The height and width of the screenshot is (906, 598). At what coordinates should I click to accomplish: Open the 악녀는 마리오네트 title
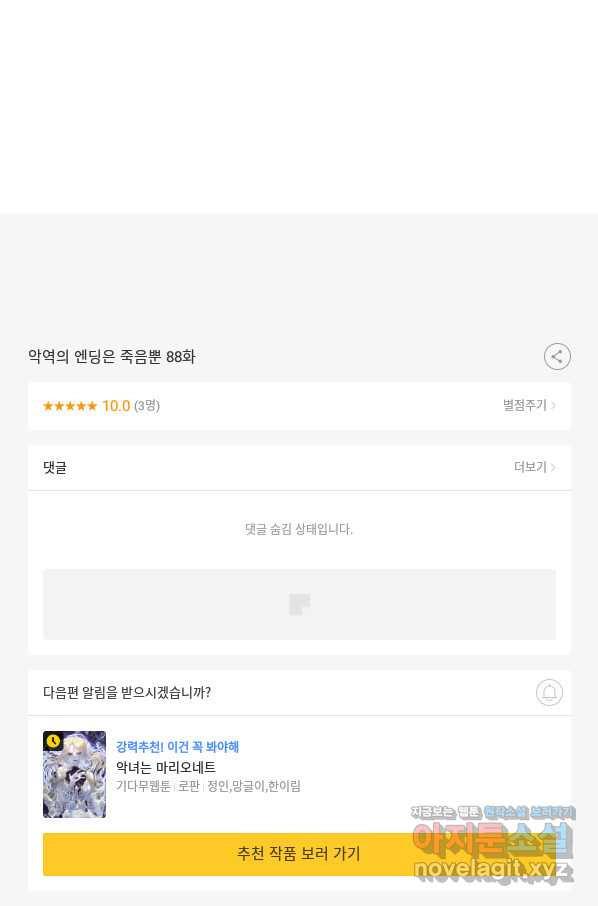click(x=166, y=767)
